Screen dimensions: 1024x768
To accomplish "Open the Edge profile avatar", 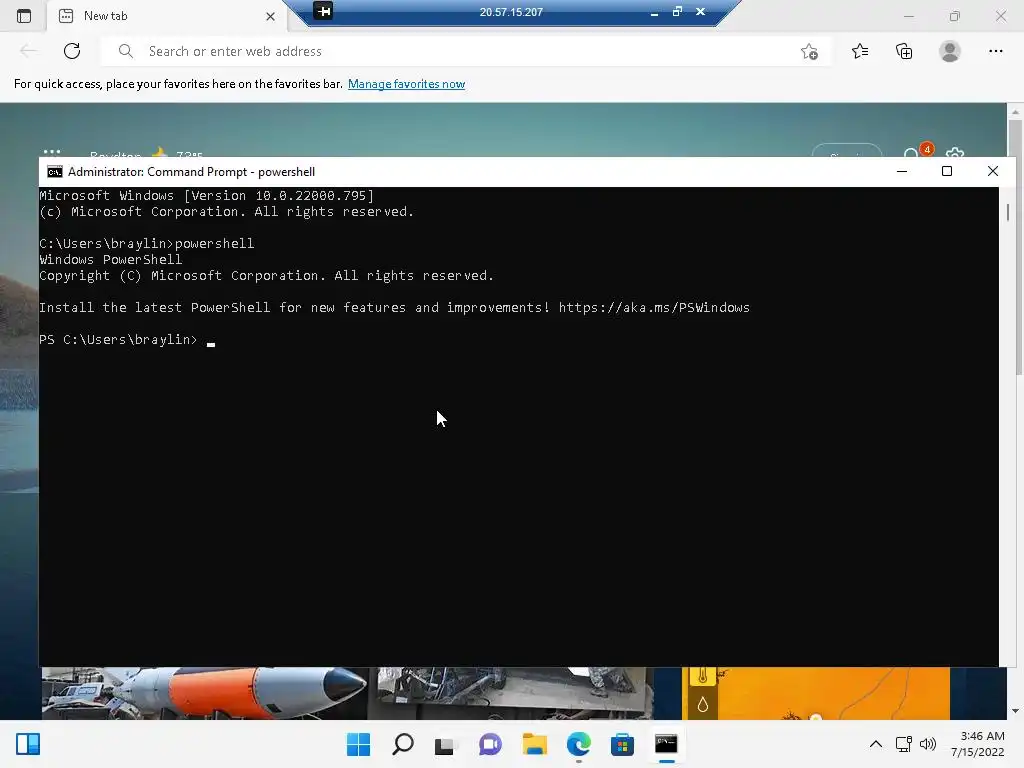I will [950, 51].
